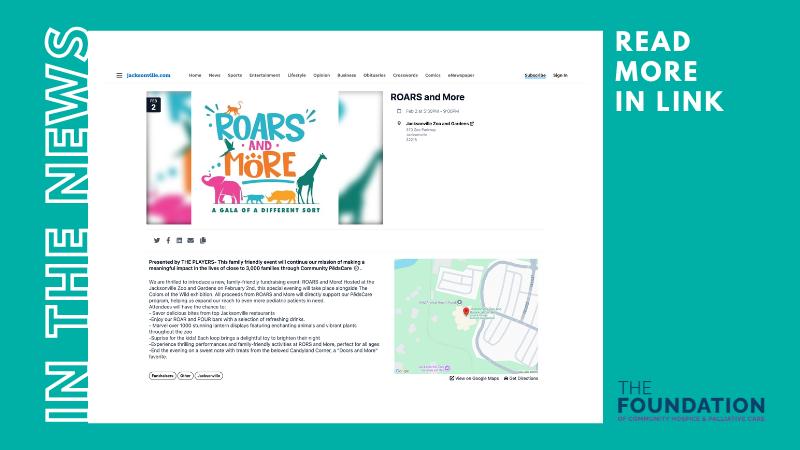Click the Feb 2 date badge
Image resolution: width=800 pixels, height=450 pixels.
pos(154,105)
